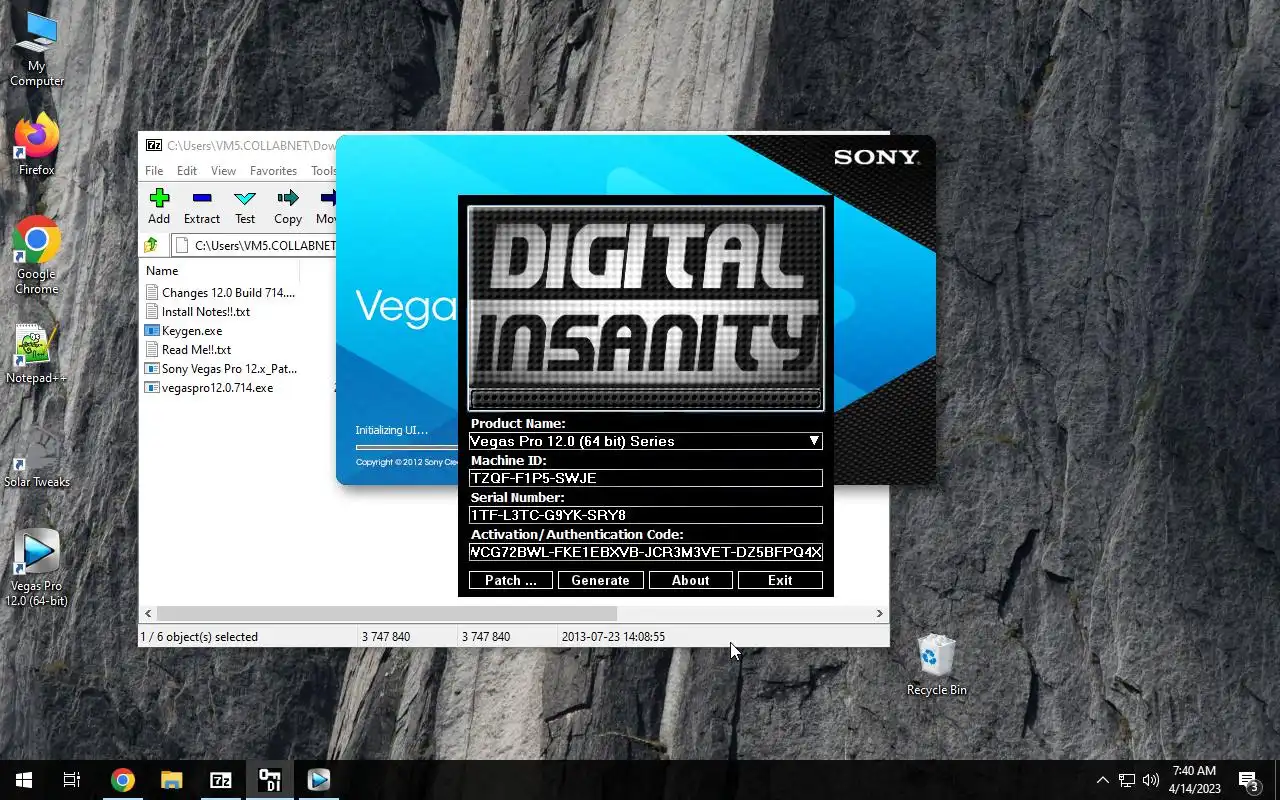
Task: Open the Notepad++ desktop shortcut
Action: tap(37, 354)
